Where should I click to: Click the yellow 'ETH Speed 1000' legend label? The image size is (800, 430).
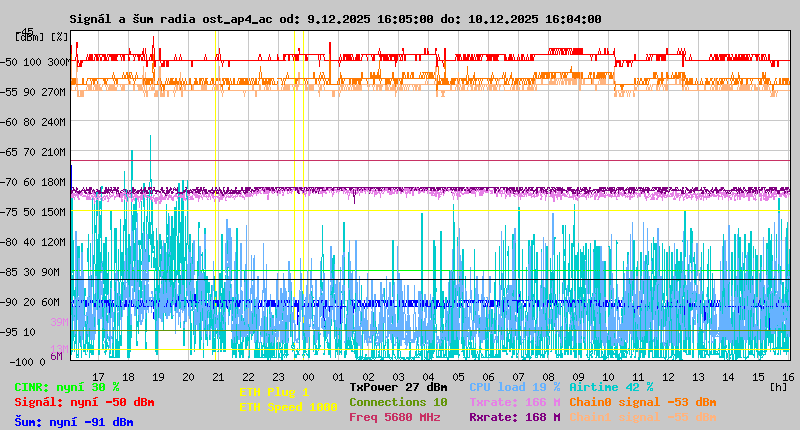tap(288, 407)
